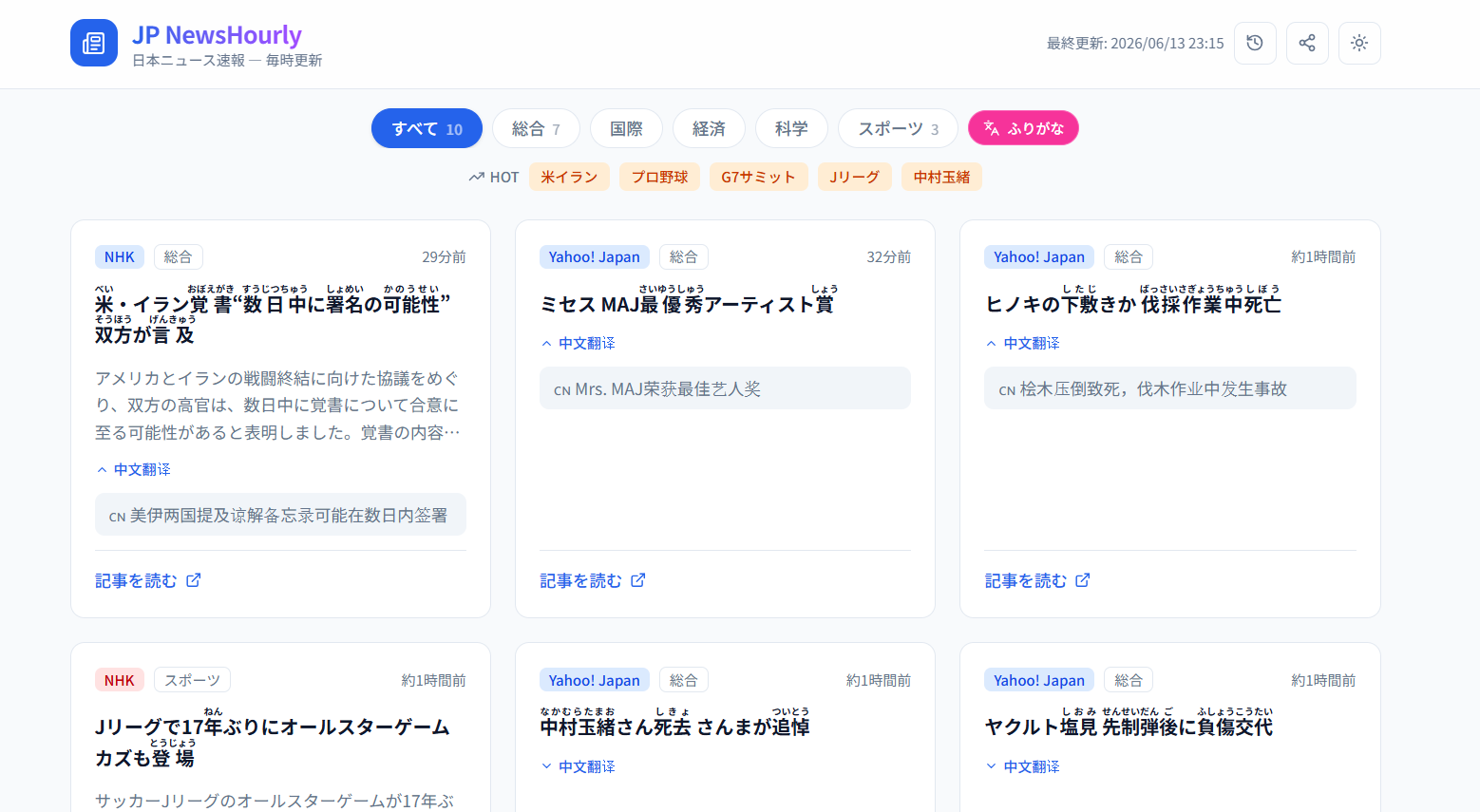Click the 最終更新 2026/06/13 23:15 timestamp
1480x812 pixels.
click(1135, 44)
